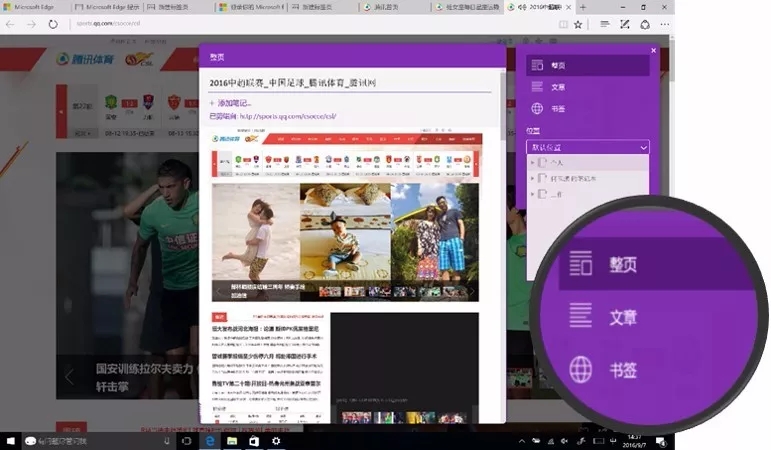This screenshot has height=450, width=771.
Task: Open the clipped source URL link
Action: click(288, 117)
